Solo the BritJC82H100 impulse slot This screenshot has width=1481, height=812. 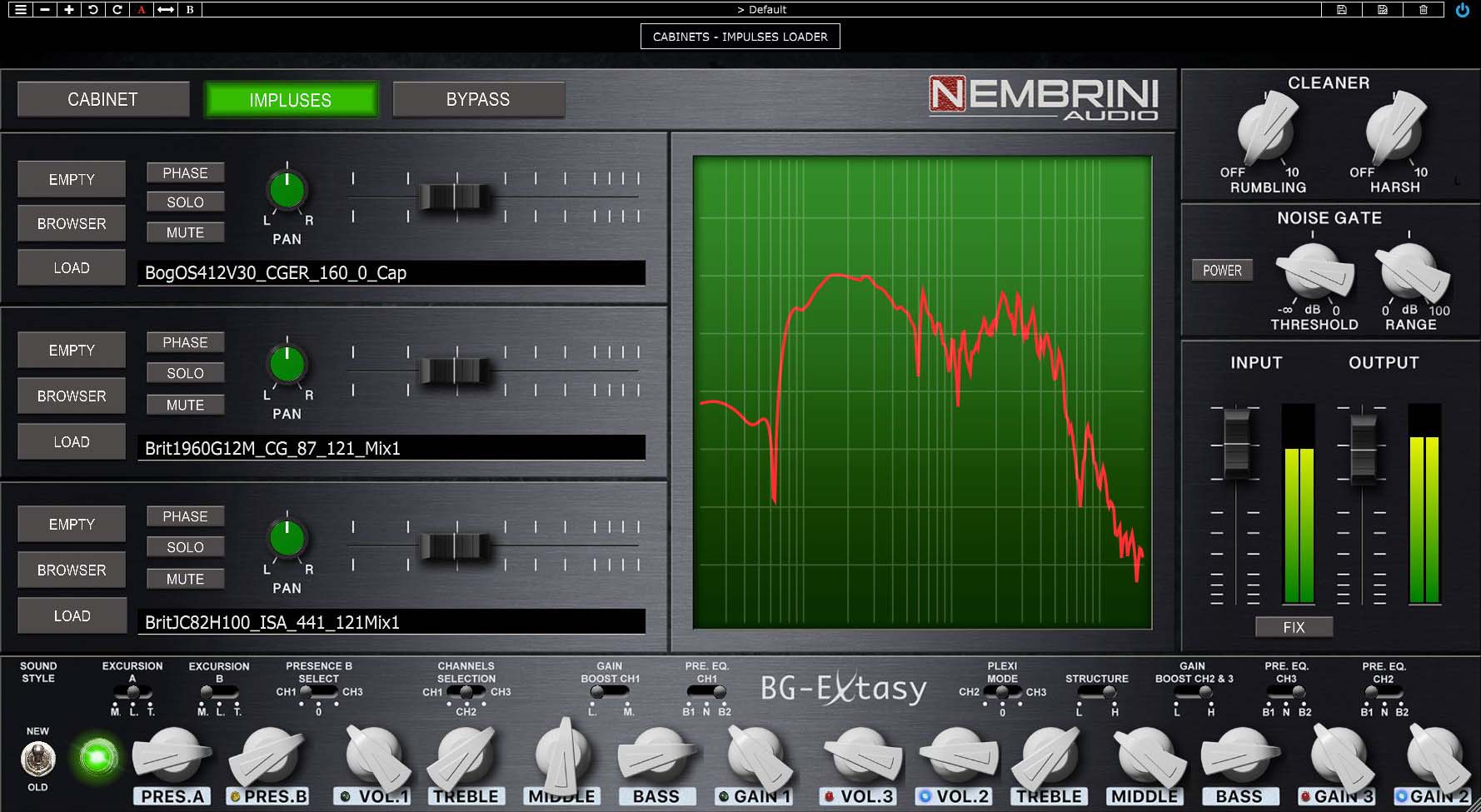click(x=185, y=546)
